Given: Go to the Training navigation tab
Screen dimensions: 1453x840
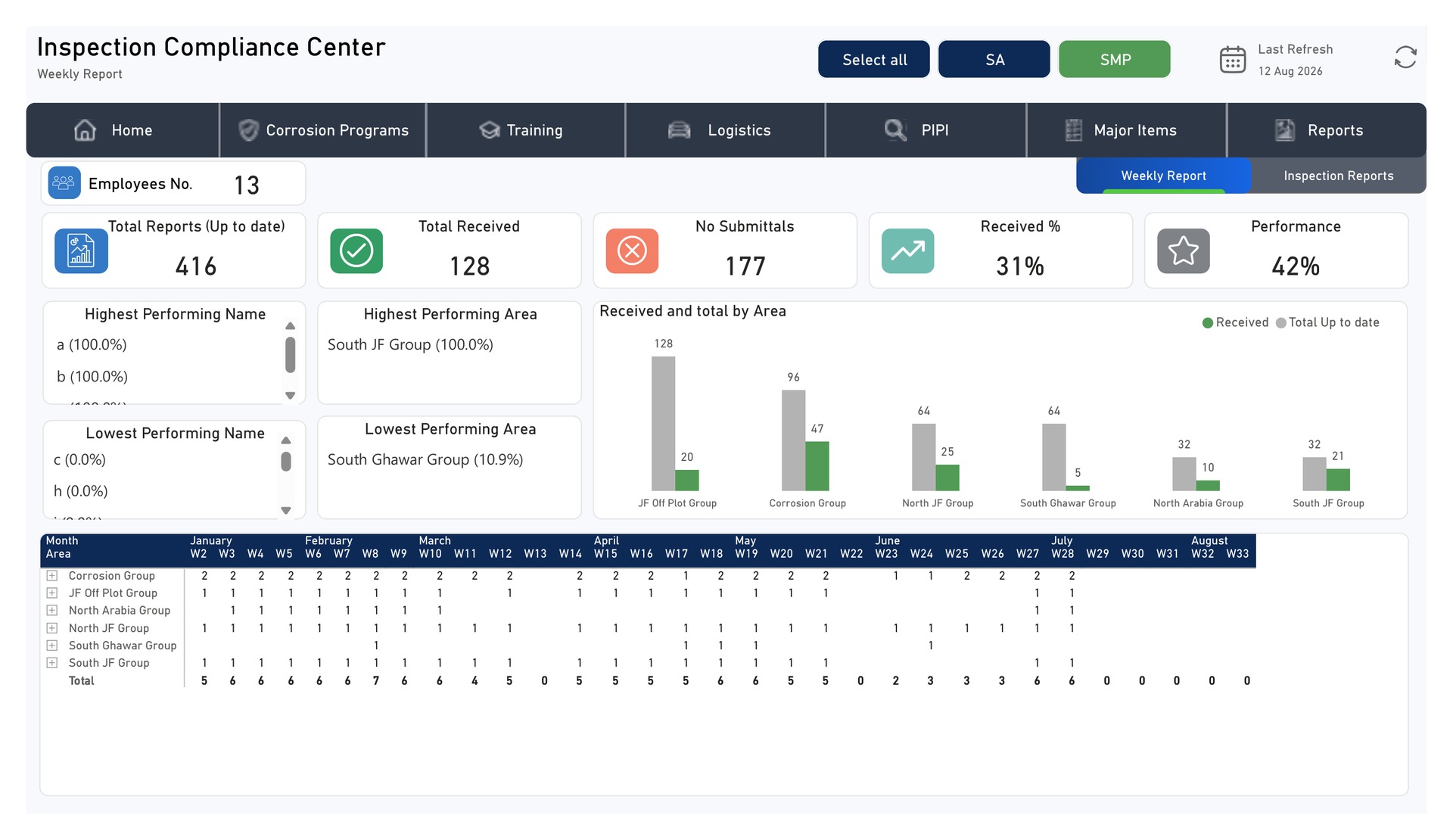Looking at the screenshot, I should tap(526, 130).
